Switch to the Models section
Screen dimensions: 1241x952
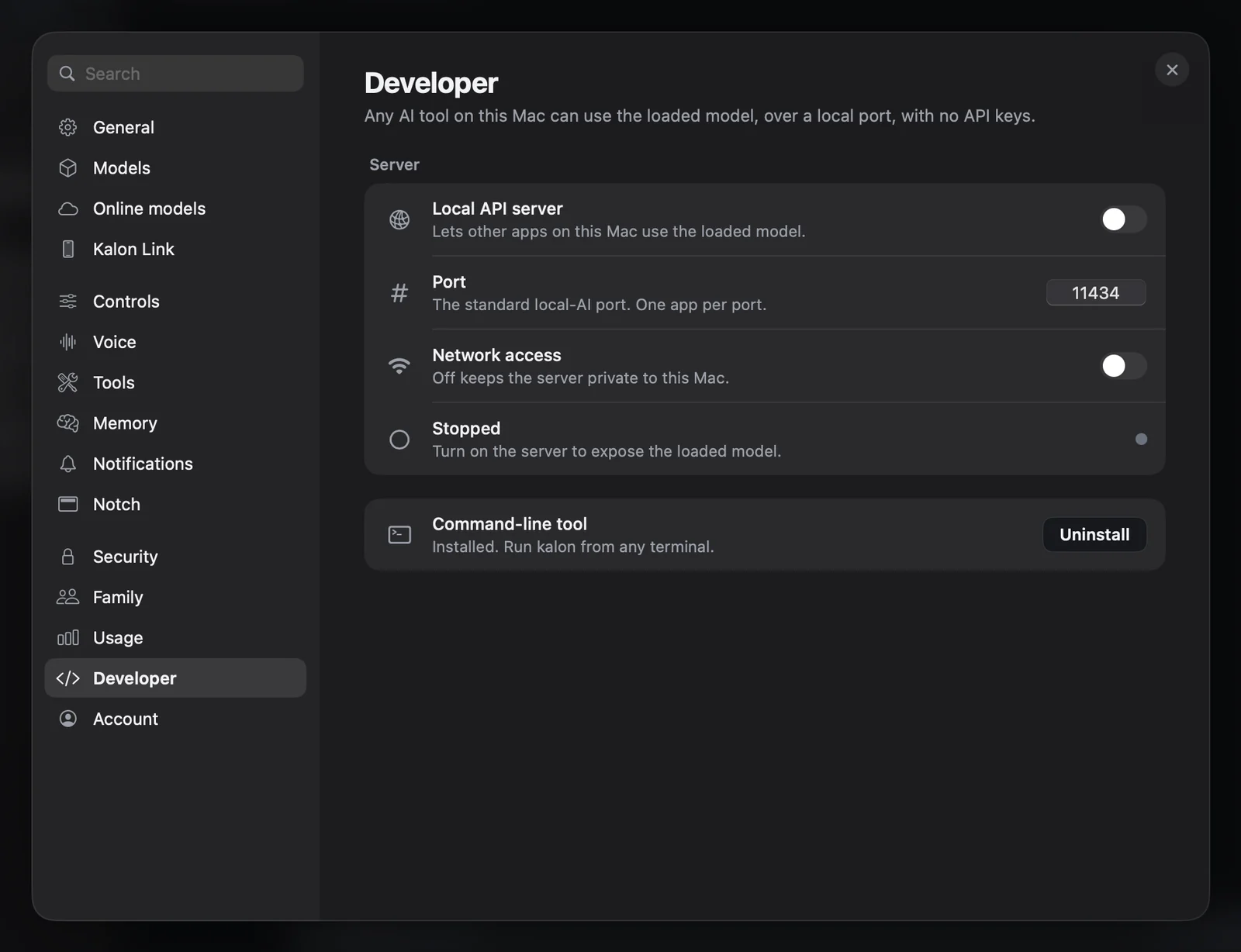point(175,167)
